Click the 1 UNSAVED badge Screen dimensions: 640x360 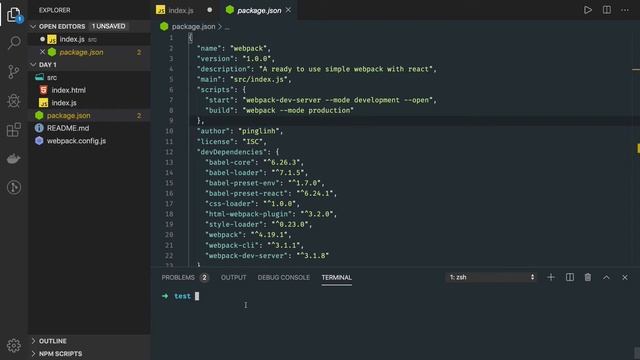[108, 26]
